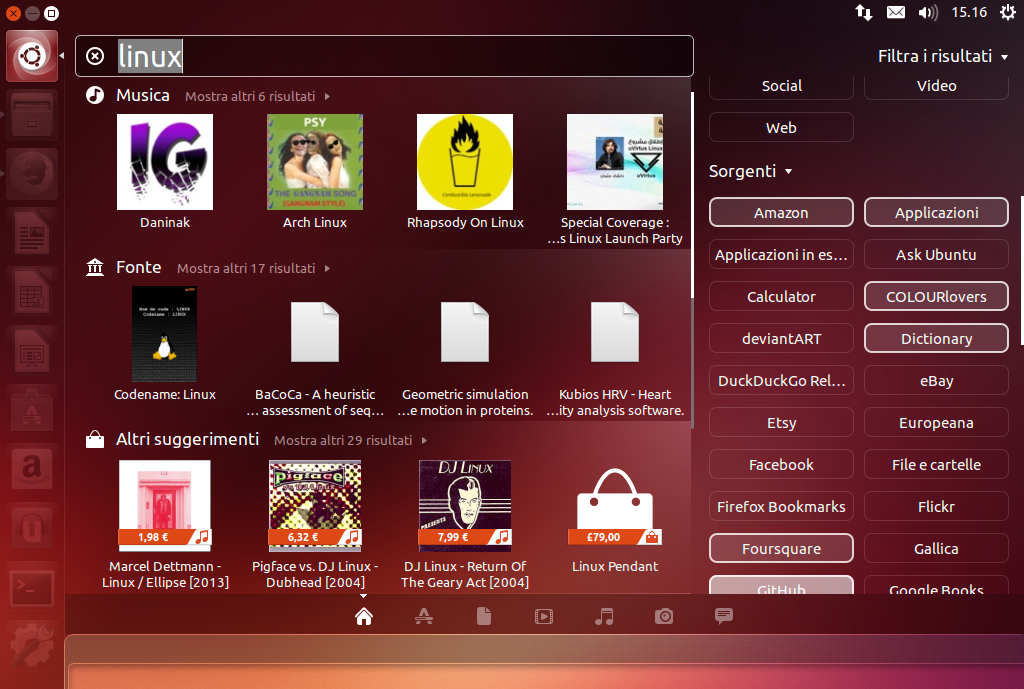Enable the Ask Ubuntu source filter

[x=936, y=255]
